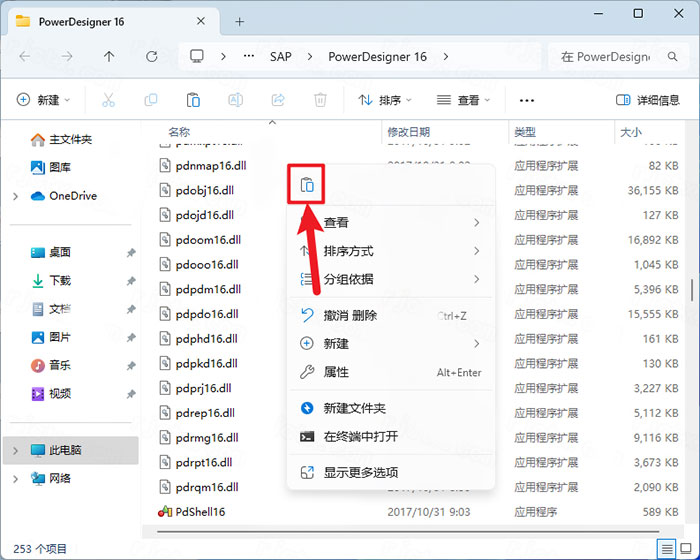
Task: Go back with the back arrow
Action: coord(25,57)
